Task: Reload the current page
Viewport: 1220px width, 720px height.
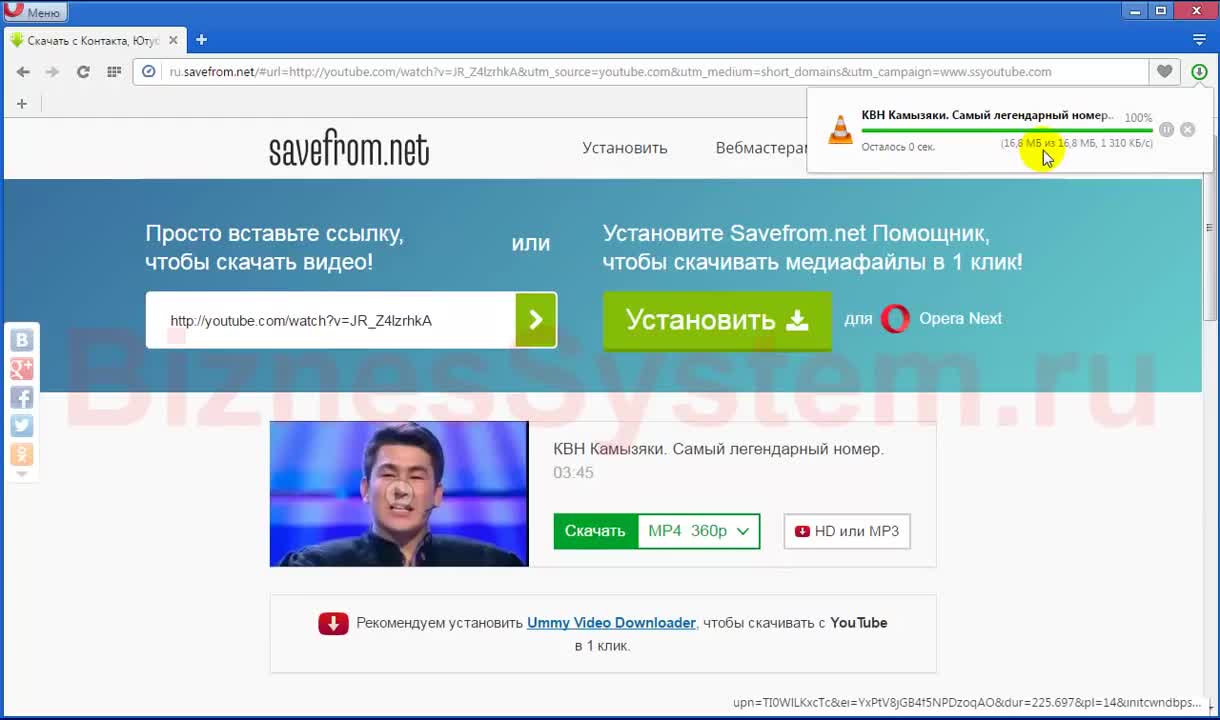Action: [83, 72]
